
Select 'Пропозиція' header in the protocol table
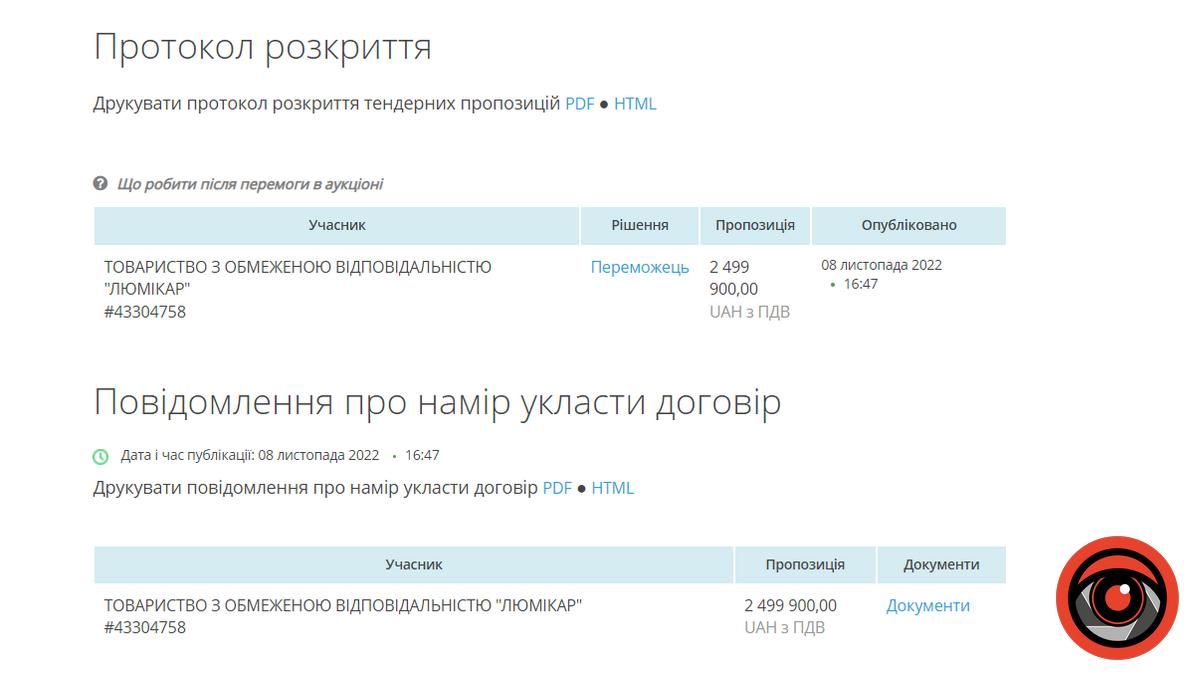click(755, 225)
